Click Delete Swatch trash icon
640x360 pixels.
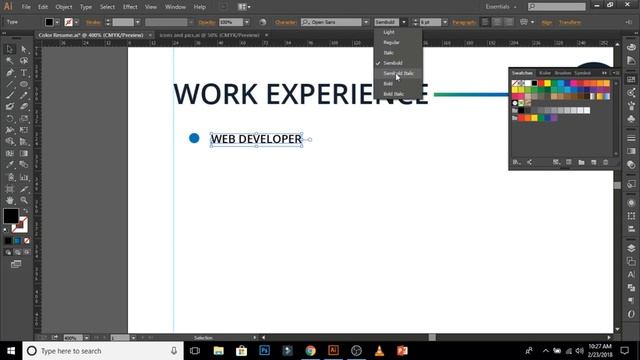[606, 162]
